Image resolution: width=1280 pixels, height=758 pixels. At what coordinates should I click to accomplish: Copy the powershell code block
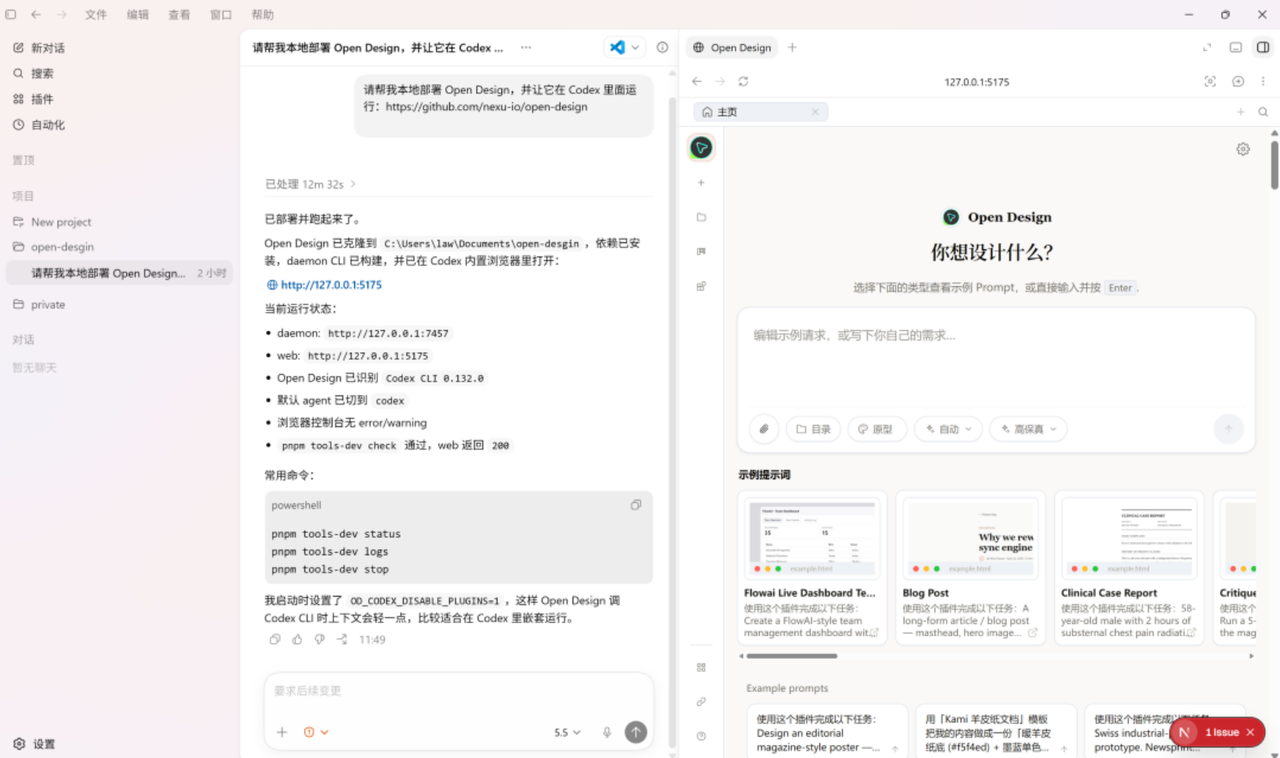(636, 505)
